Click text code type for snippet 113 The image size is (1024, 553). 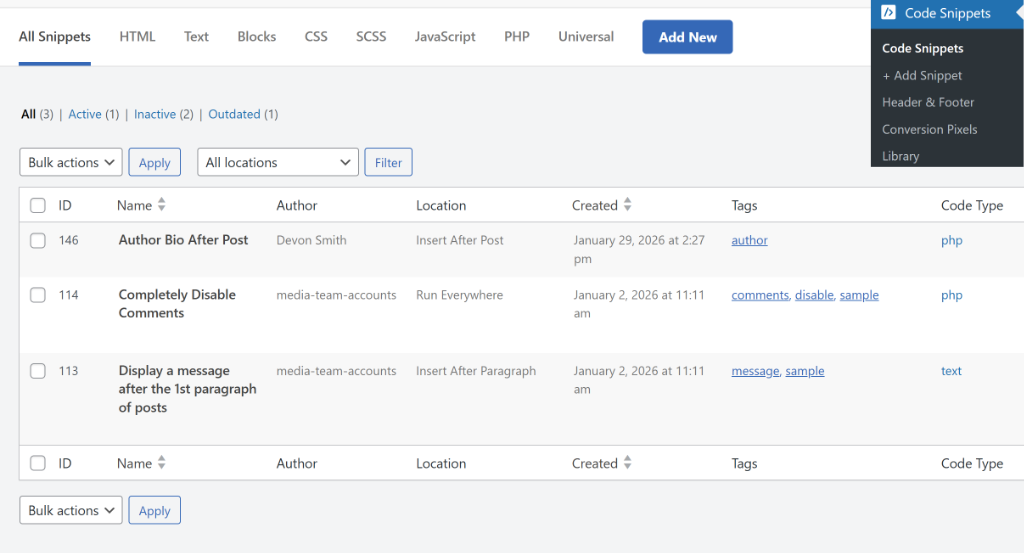[x=951, y=371]
